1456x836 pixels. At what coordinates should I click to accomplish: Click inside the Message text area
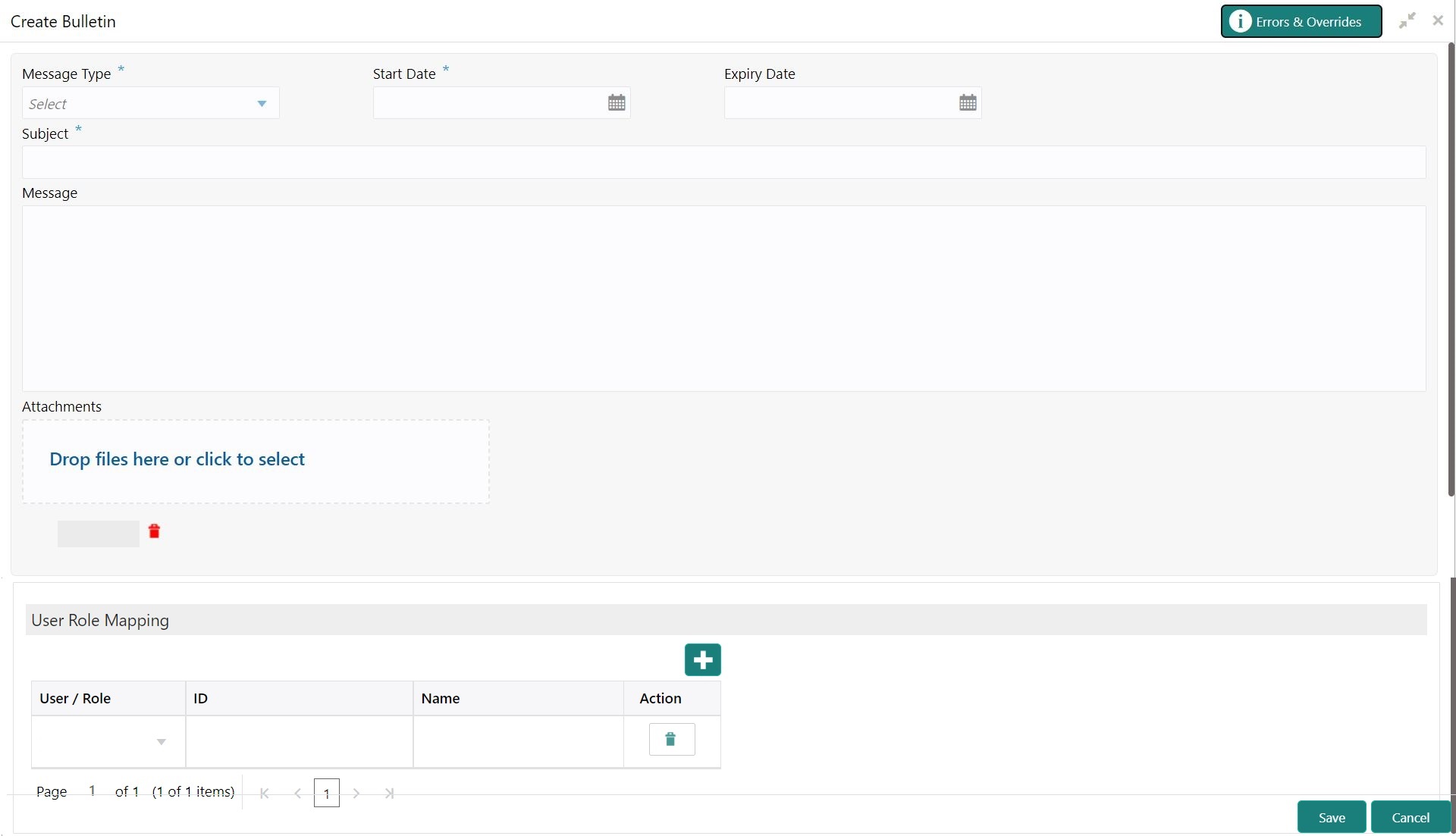(x=723, y=299)
